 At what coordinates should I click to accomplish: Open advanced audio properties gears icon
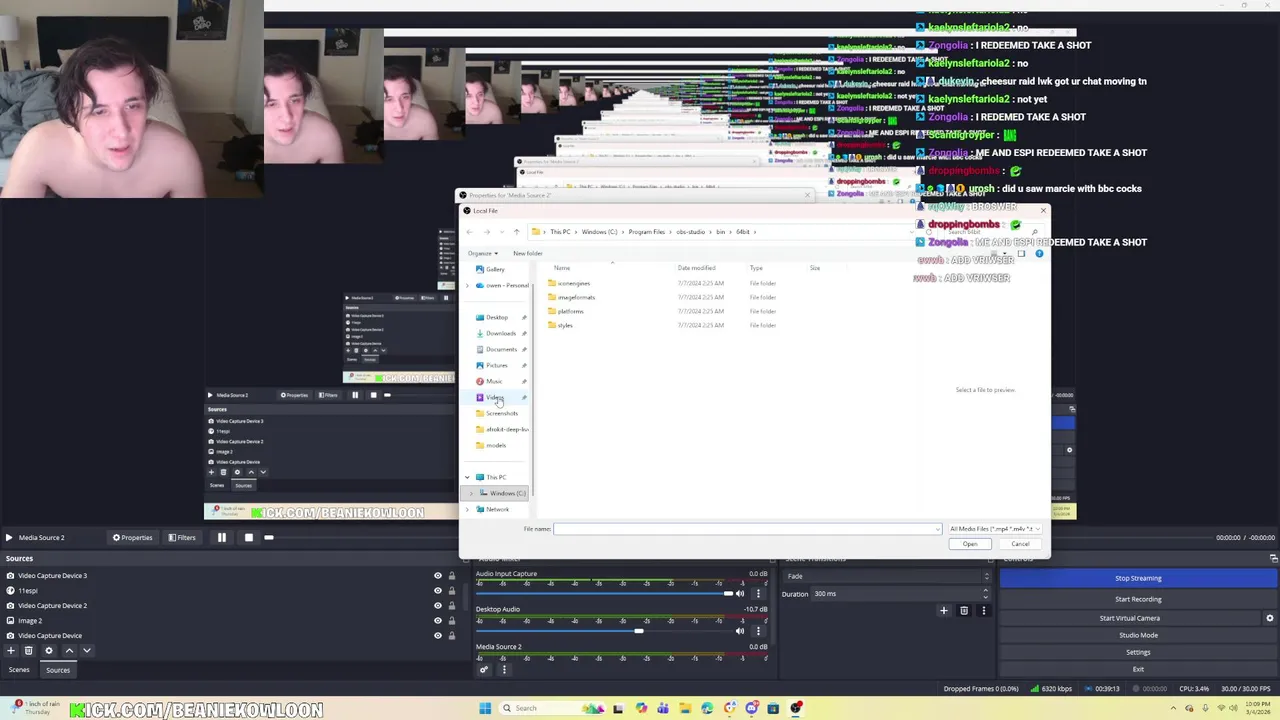484,669
